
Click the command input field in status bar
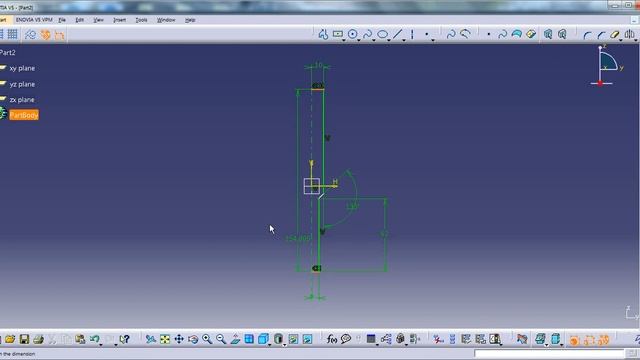(549, 353)
